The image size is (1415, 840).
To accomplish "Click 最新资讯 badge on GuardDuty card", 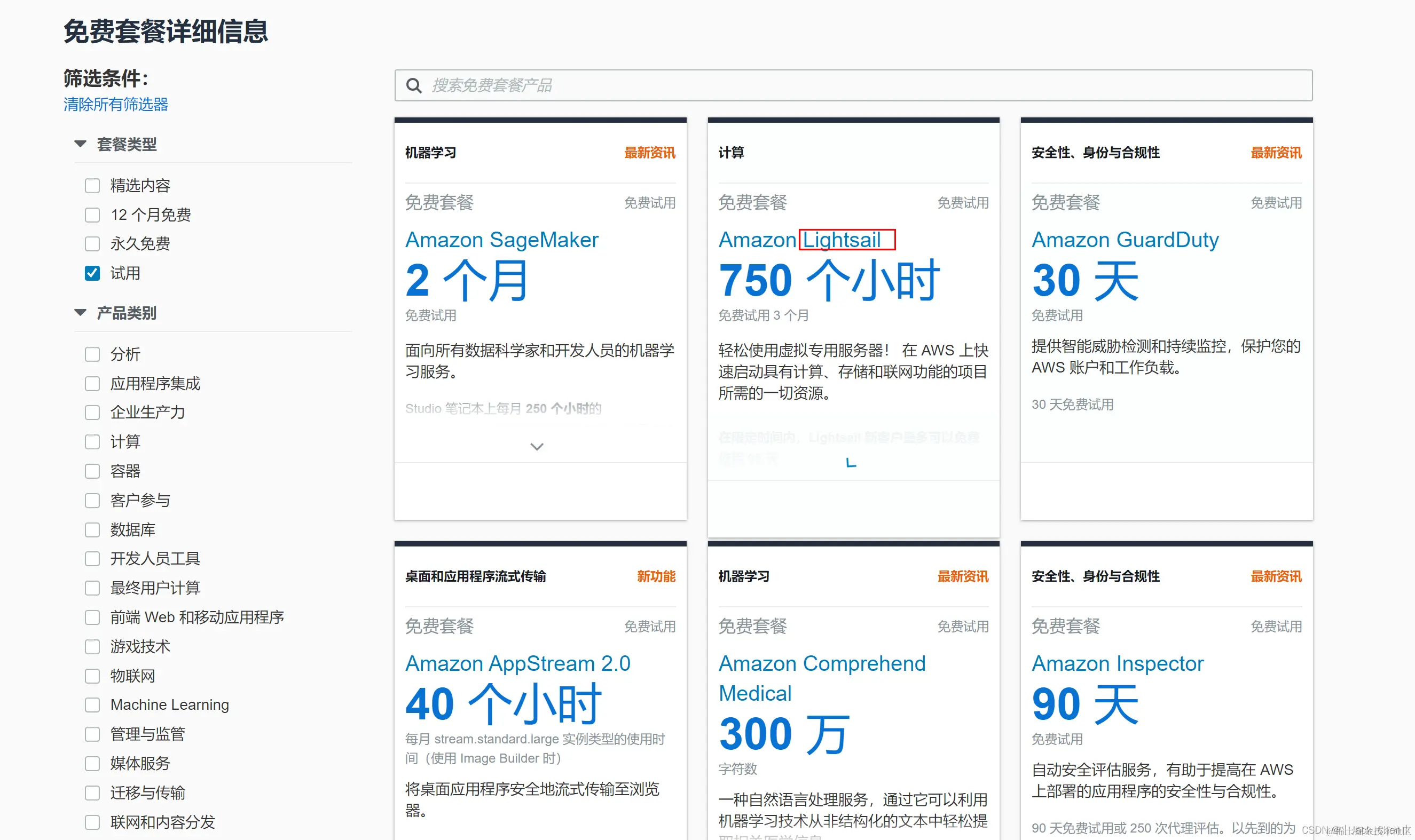I will (x=1276, y=153).
